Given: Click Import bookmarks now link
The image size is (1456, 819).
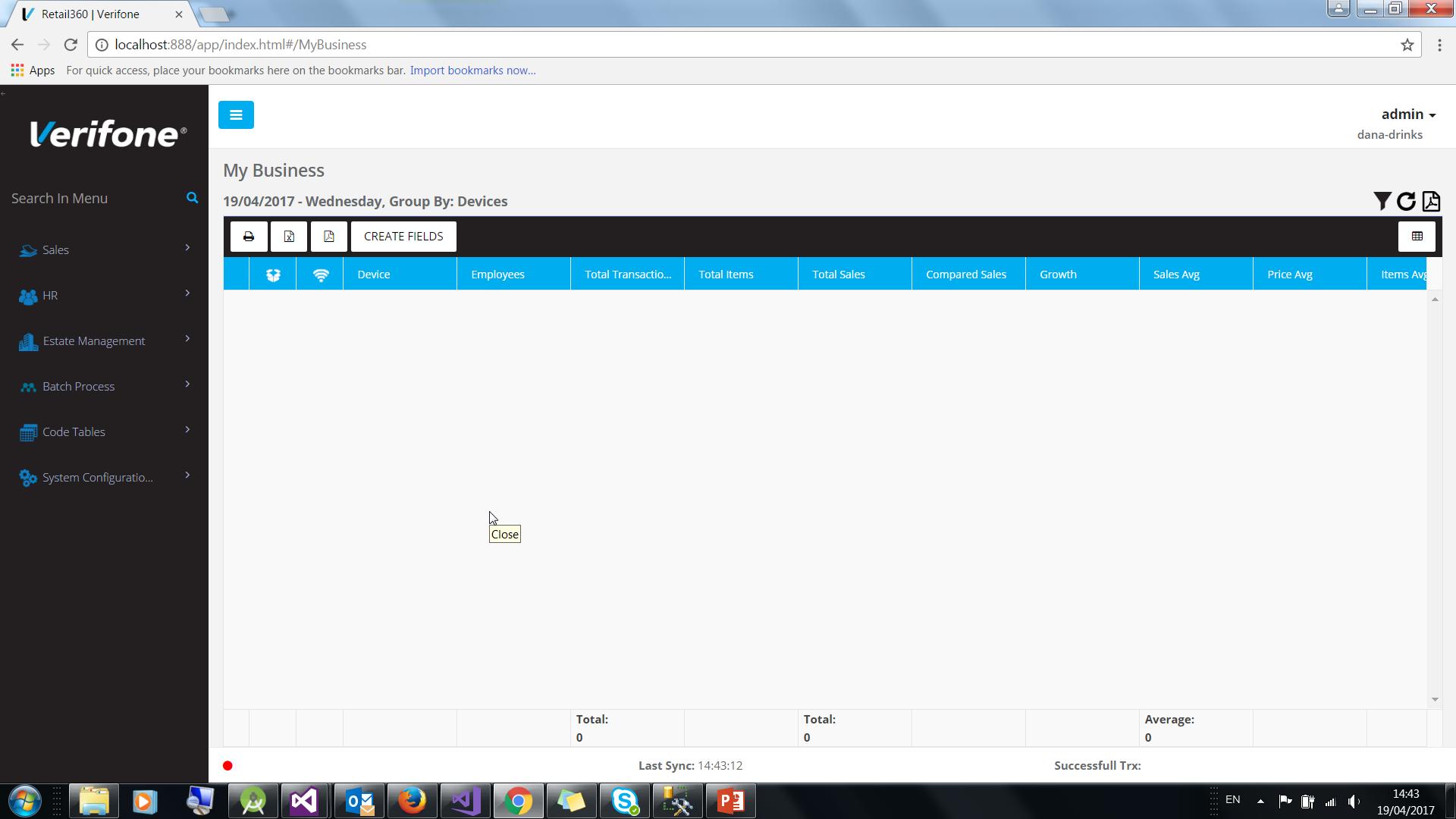Looking at the screenshot, I should (472, 71).
